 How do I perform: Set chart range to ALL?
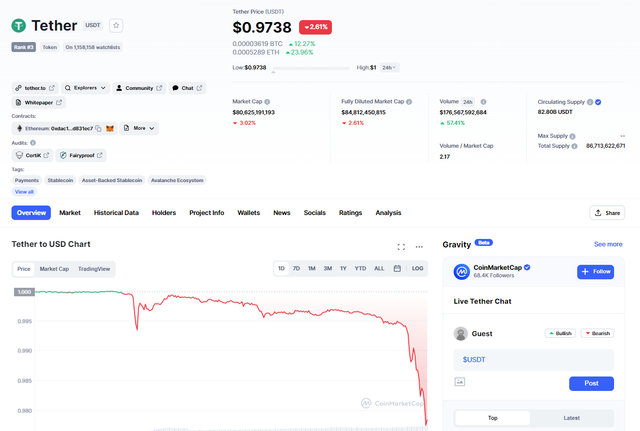click(x=379, y=269)
